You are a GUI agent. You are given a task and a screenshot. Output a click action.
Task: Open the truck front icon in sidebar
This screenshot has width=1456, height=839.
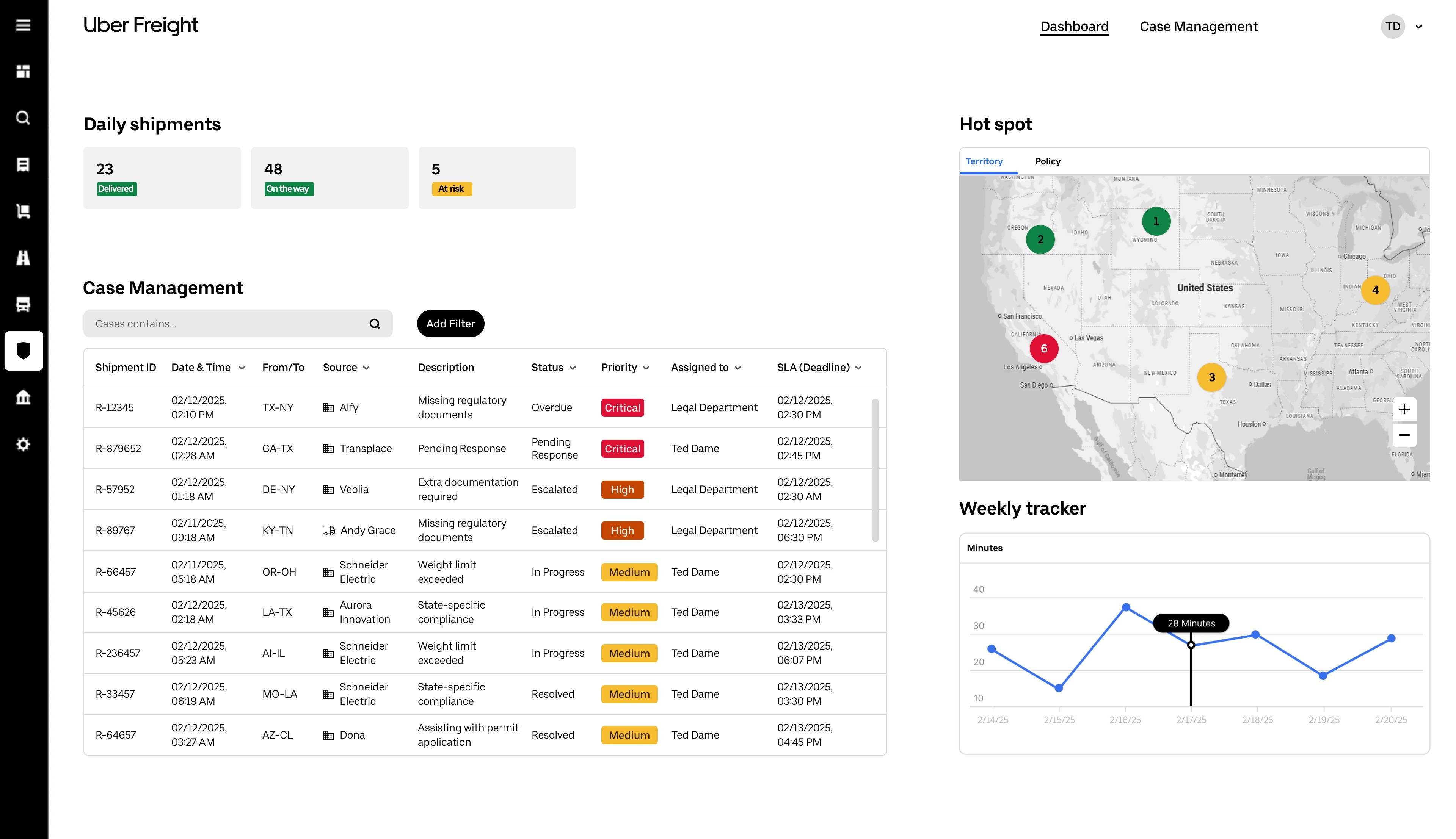[x=23, y=304]
